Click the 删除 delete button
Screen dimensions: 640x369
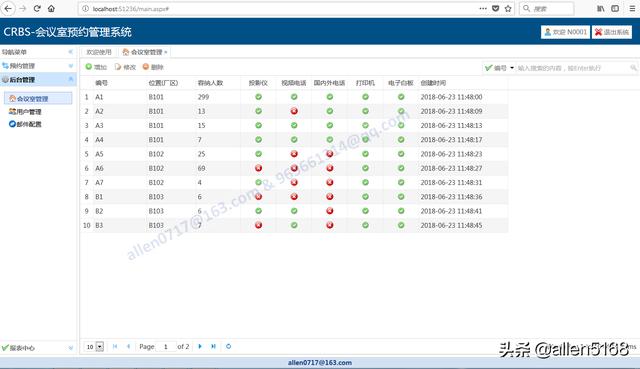click(153, 67)
